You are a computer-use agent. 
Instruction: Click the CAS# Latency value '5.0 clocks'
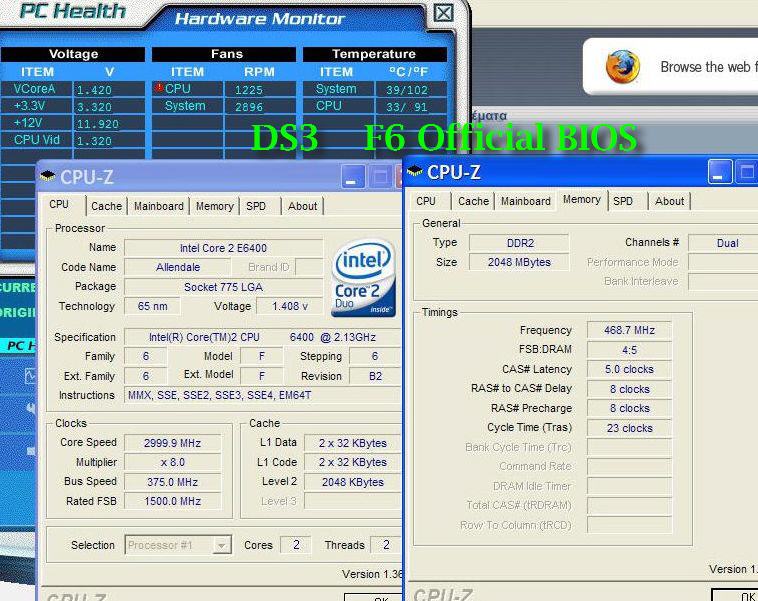(629, 369)
